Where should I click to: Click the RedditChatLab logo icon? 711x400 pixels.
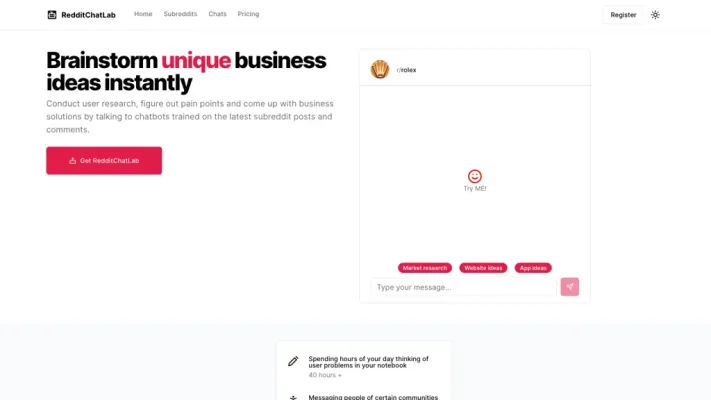click(52, 15)
